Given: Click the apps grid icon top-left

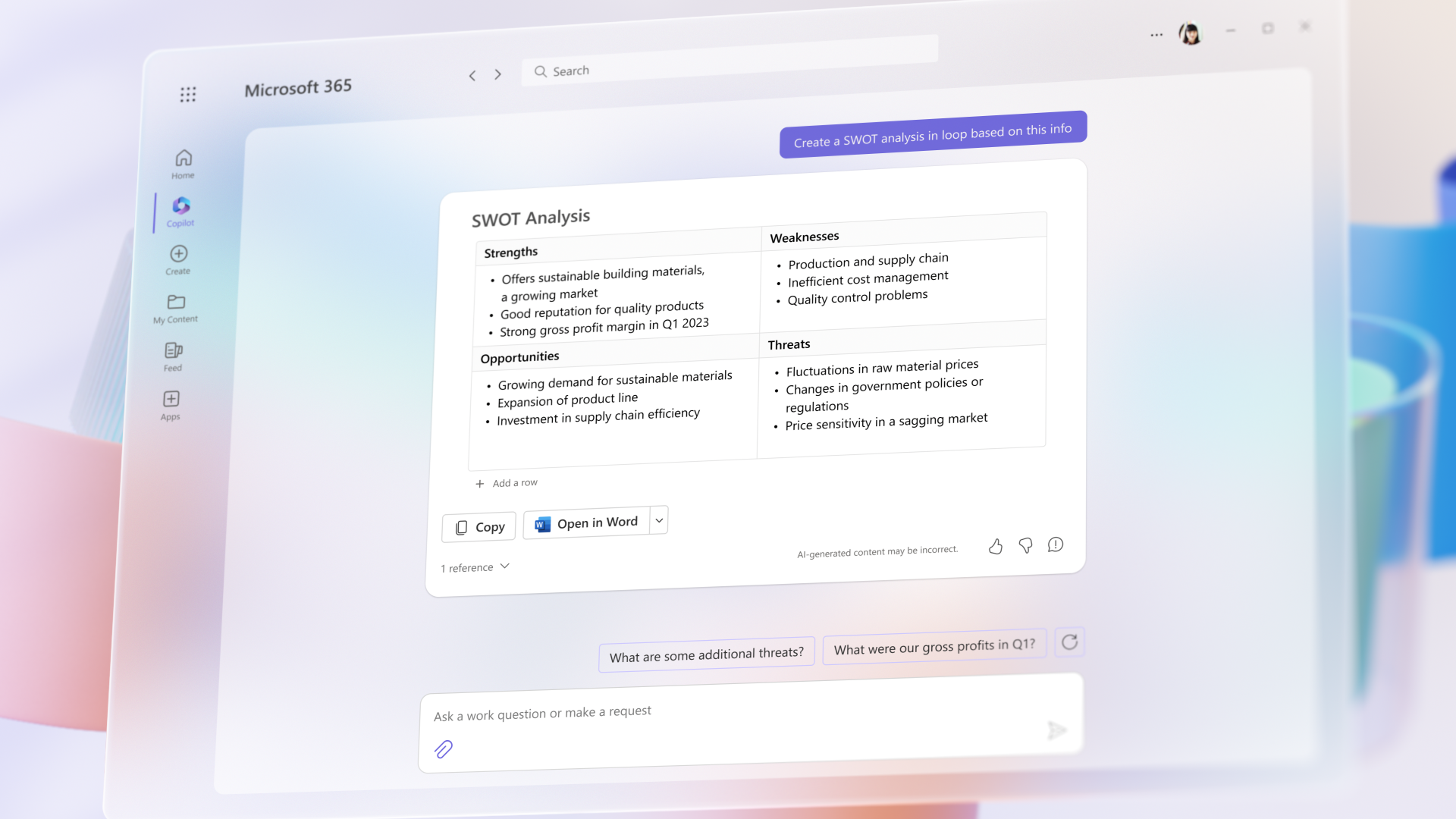Looking at the screenshot, I should tap(187, 94).
